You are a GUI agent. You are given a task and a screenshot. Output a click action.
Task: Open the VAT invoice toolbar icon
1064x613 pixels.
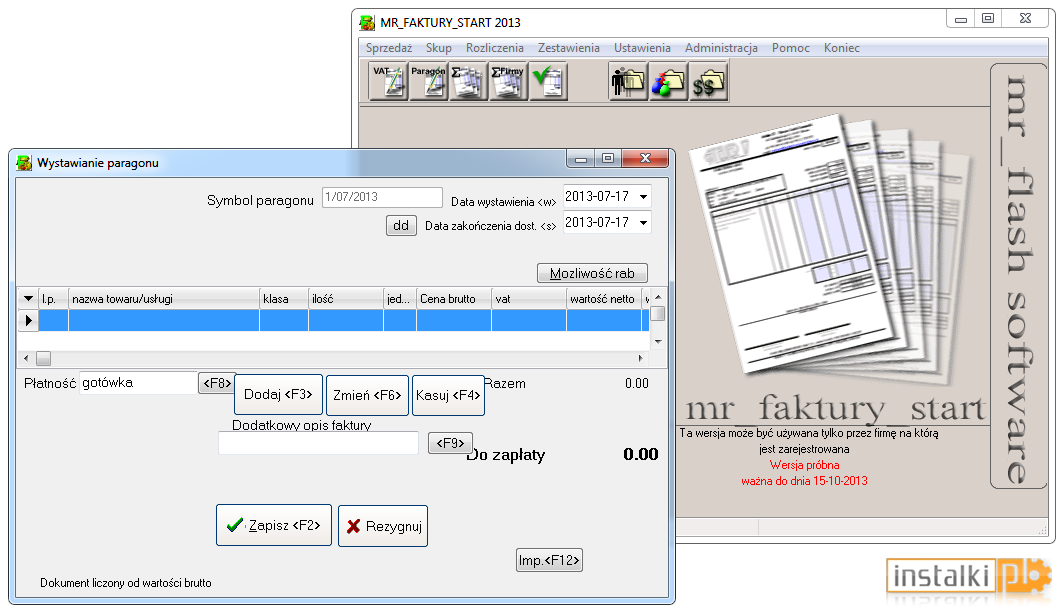point(388,81)
